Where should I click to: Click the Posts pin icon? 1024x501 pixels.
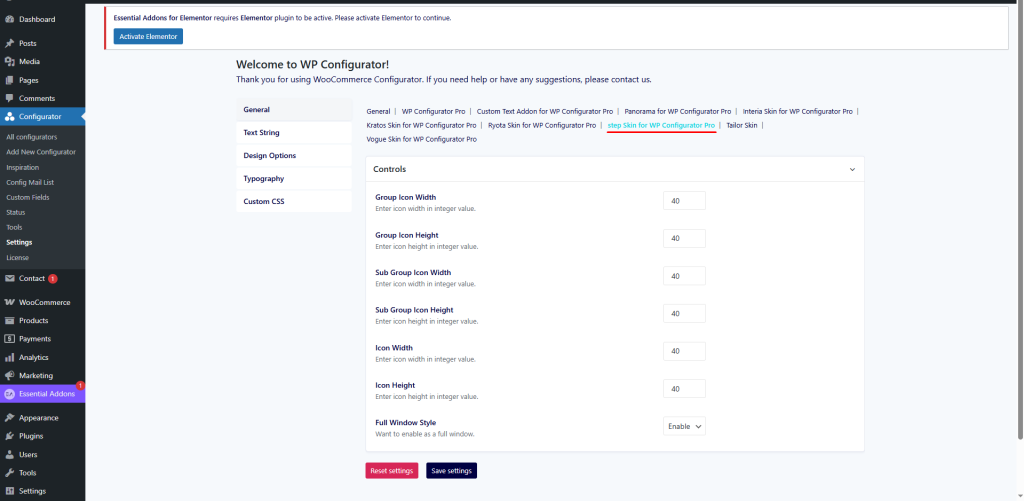[10, 44]
